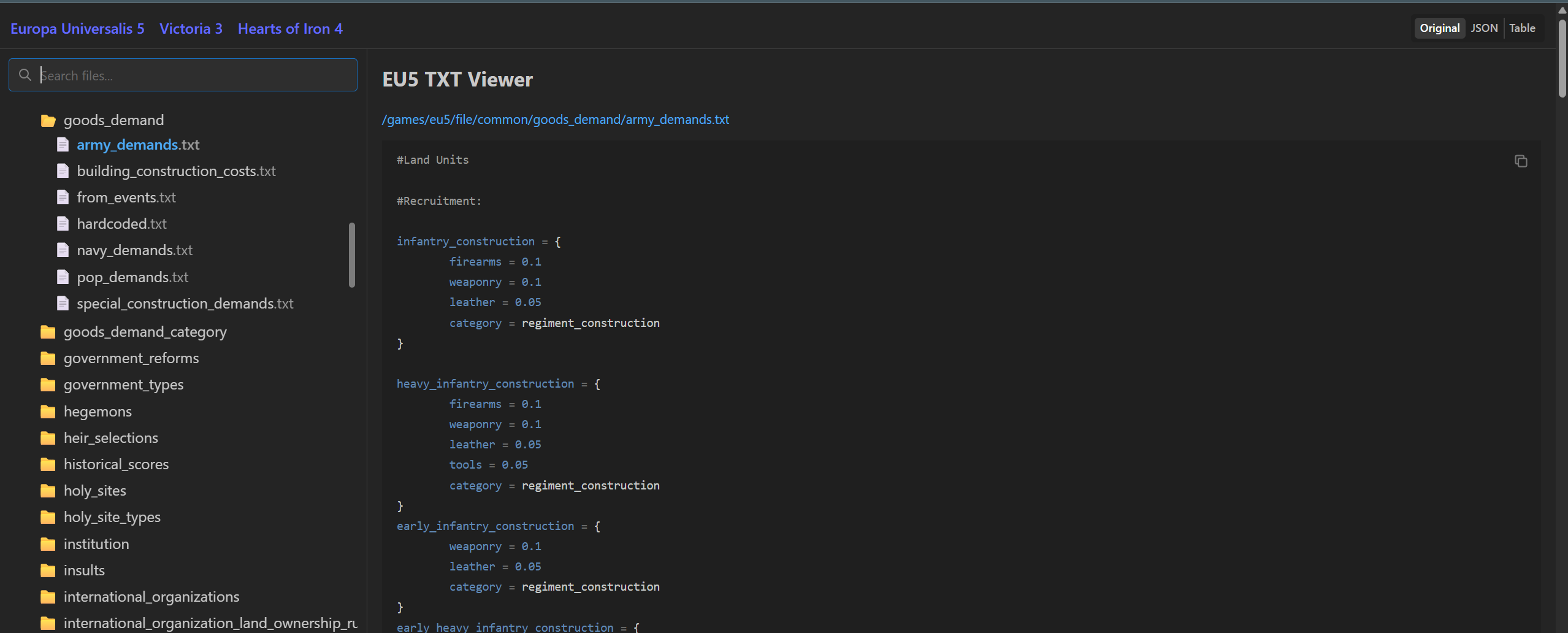Click the hardcoded.txt file icon
Screen dimensions: 1568x633
pos(63,223)
